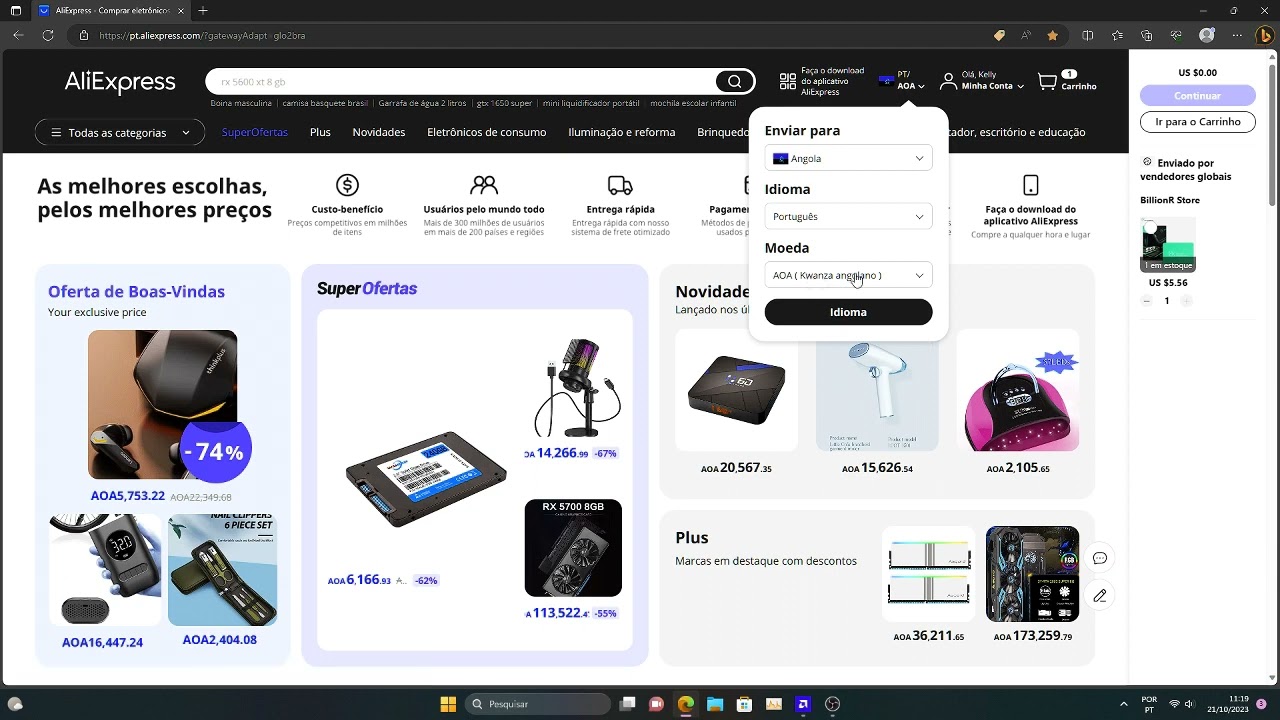The image size is (1280, 720).
Task: Expand the Todas as categorias menu
Action: point(119,132)
